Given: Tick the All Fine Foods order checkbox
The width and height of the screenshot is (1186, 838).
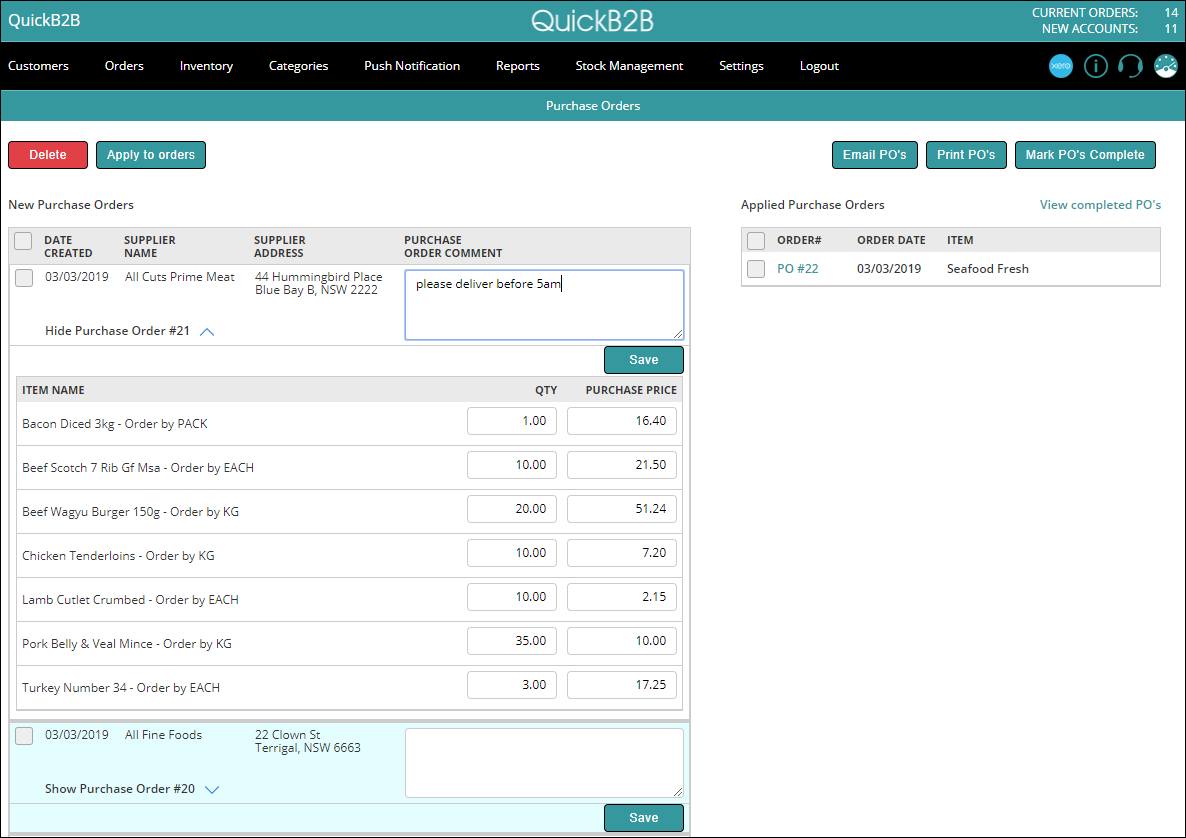Looking at the screenshot, I should (x=24, y=735).
